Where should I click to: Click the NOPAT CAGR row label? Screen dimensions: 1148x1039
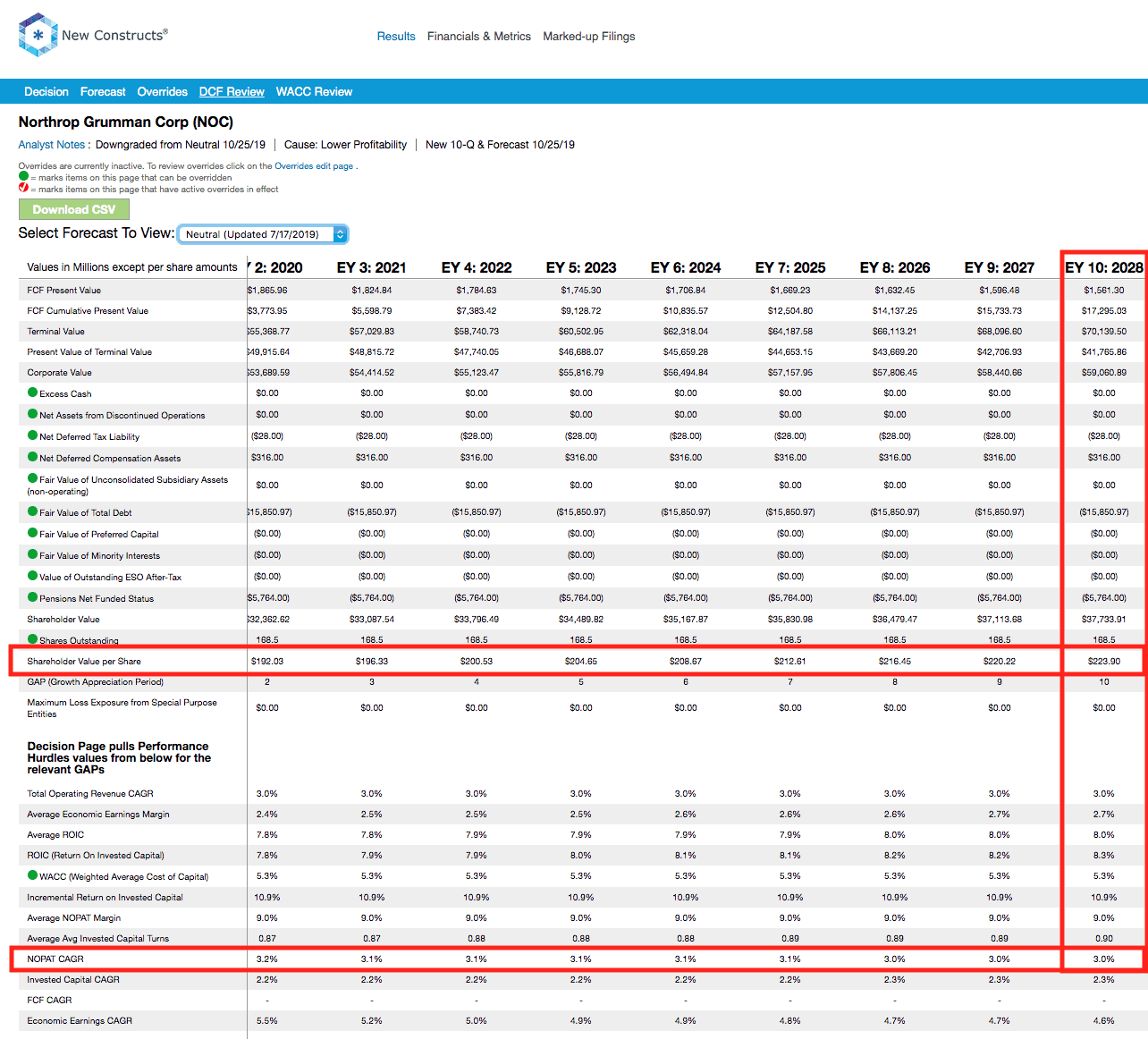[55, 959]
